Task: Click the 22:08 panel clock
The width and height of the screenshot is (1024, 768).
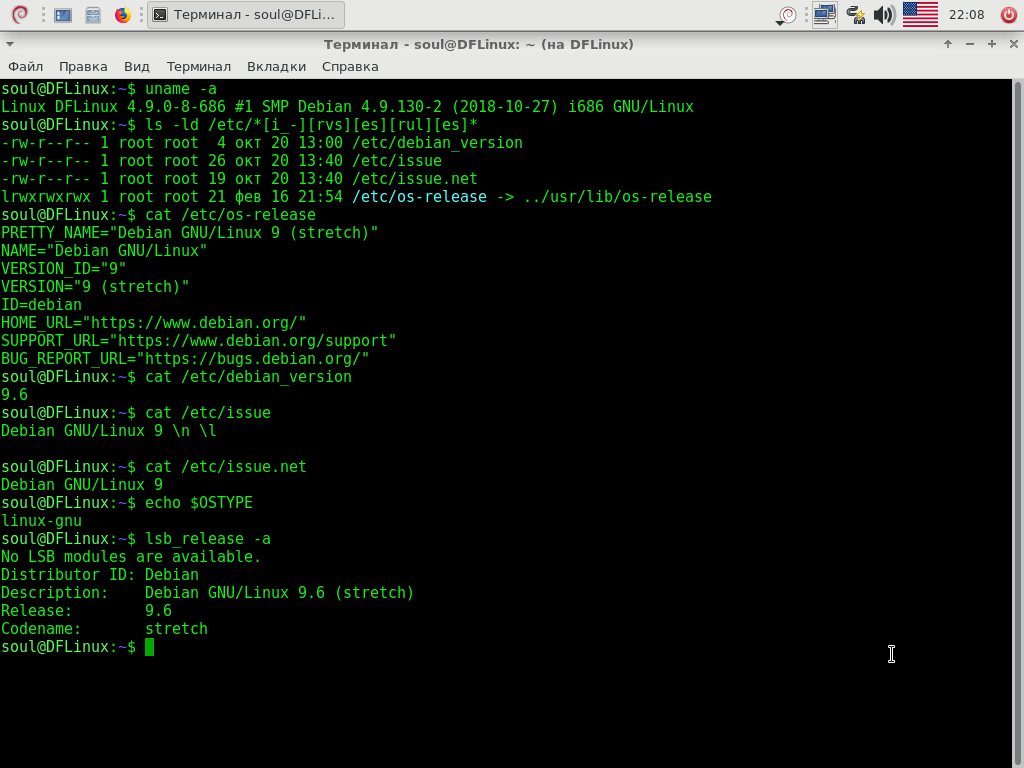Action: 967,14
